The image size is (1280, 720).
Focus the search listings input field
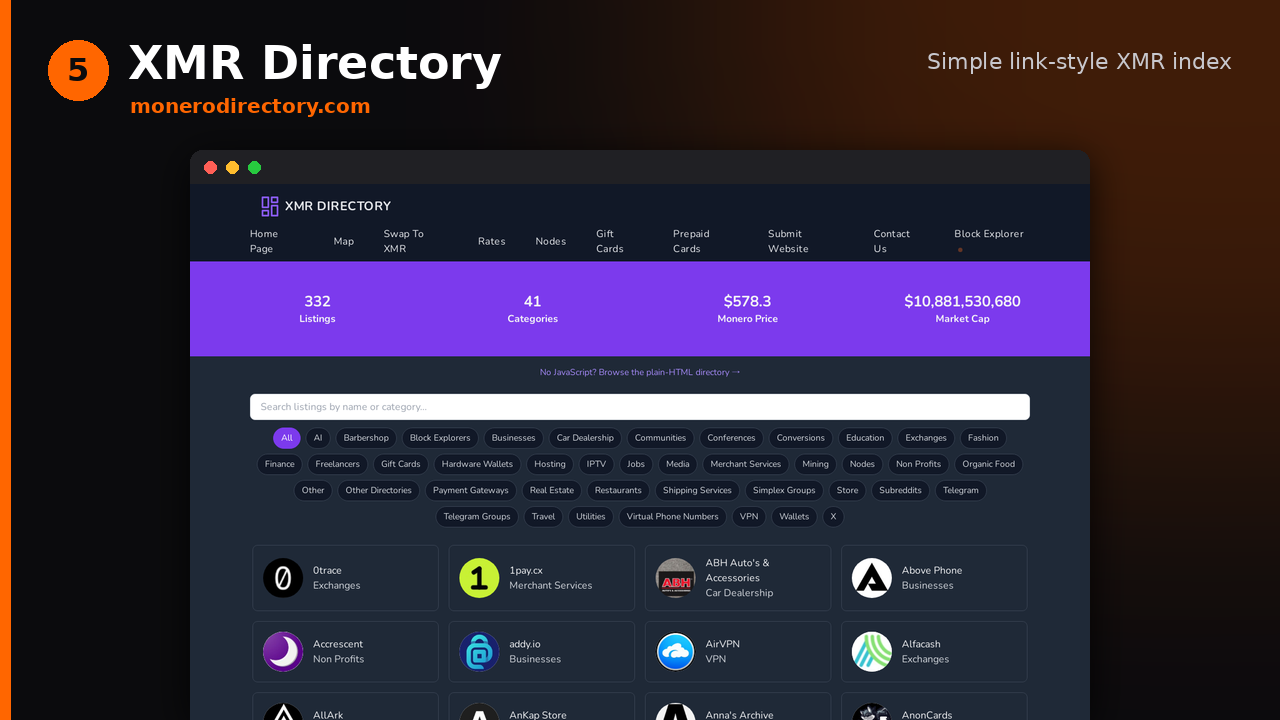pos(640,407)
